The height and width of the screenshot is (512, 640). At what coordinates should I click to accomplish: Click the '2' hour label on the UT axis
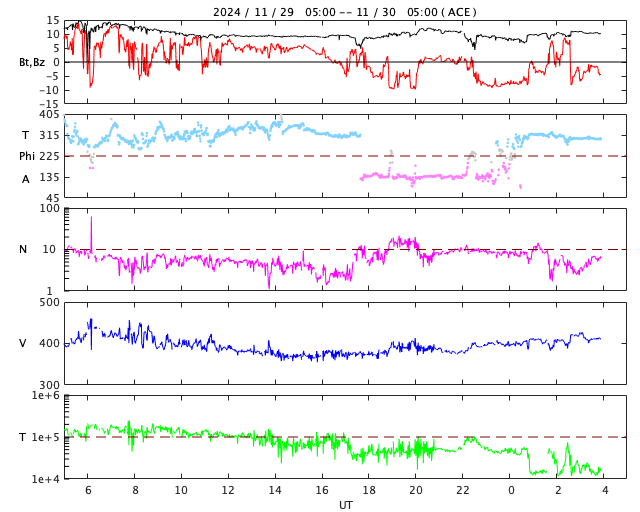tap(558, 490)
